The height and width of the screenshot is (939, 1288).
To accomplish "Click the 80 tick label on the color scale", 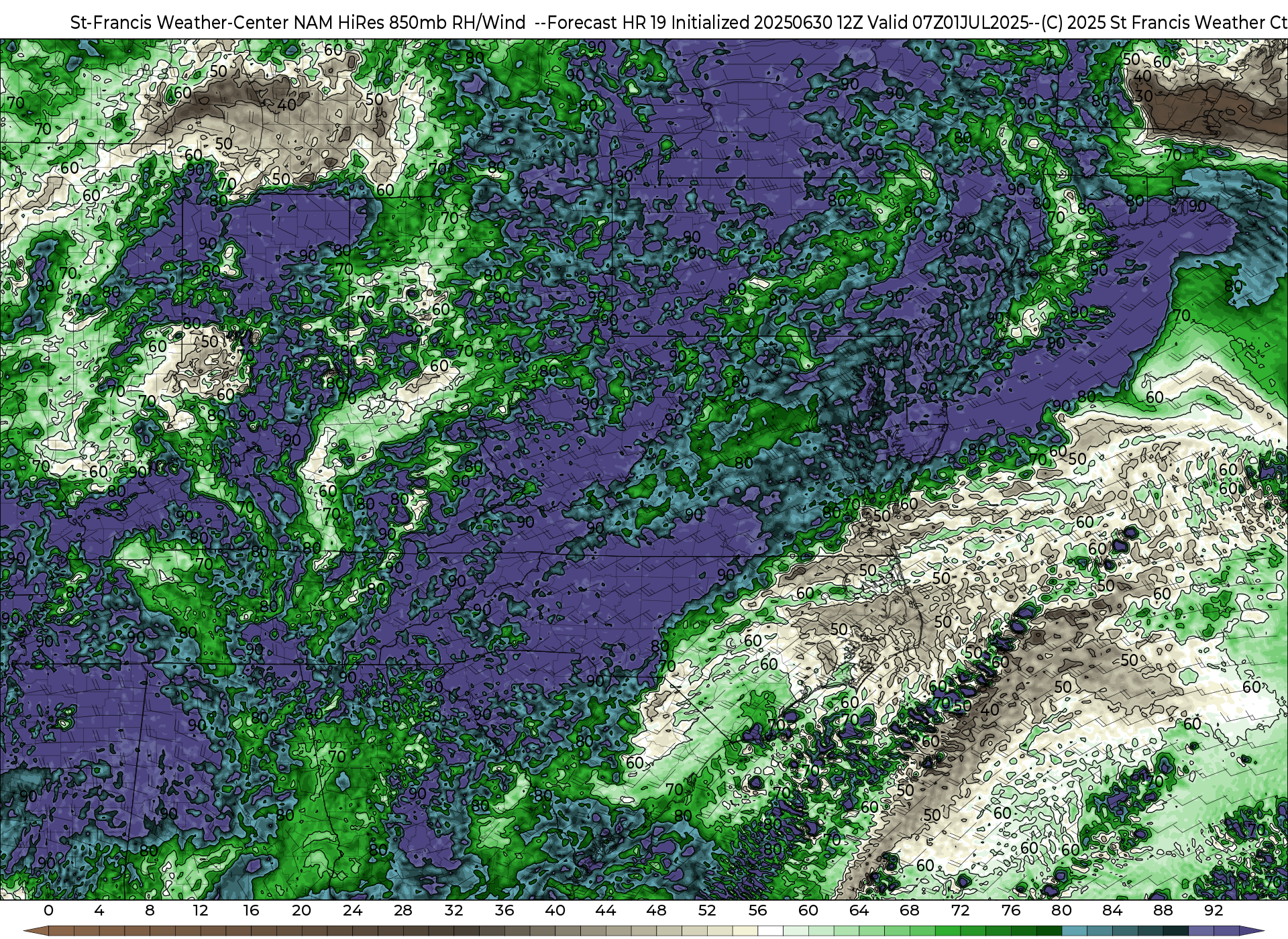I will 1062,910.
